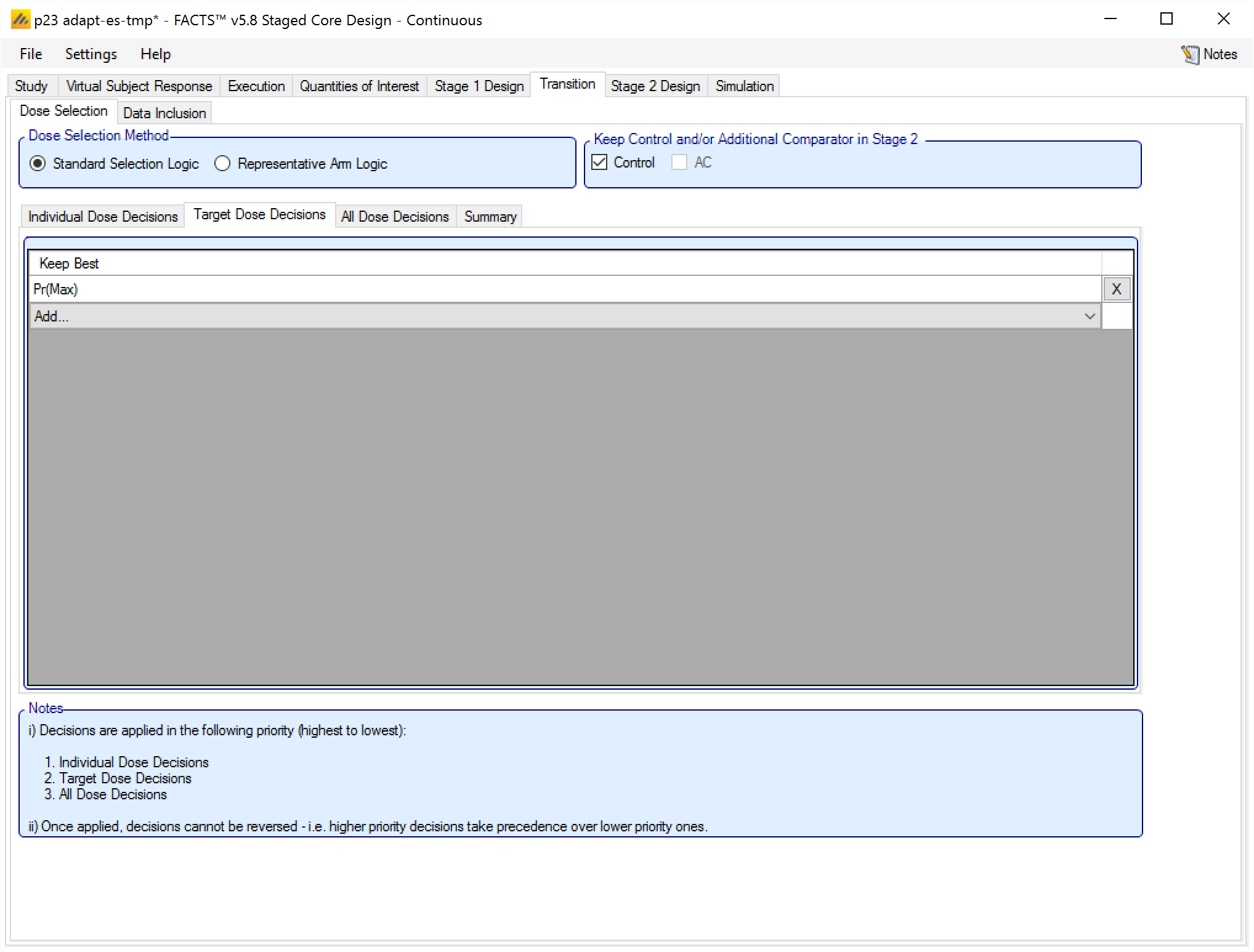
Task: Open the File menu
Action: [31, 54]
